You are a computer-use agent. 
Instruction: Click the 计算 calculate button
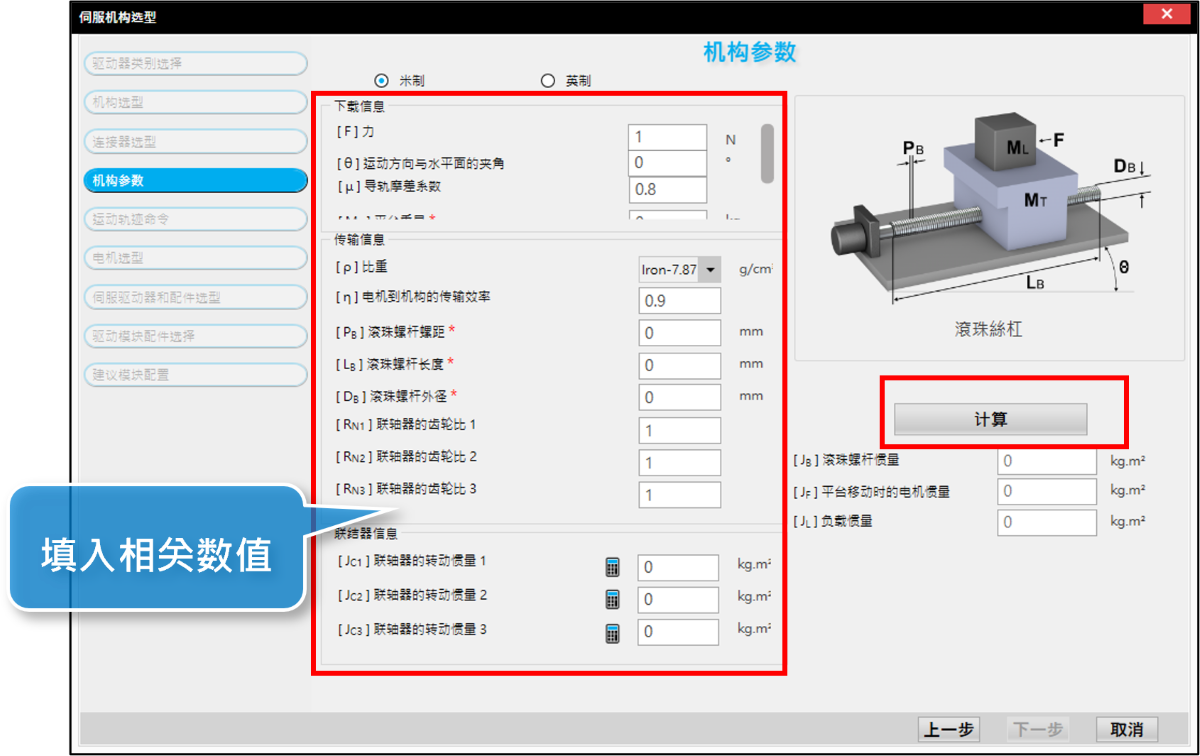pyautogui.click(x=989, y=420)
